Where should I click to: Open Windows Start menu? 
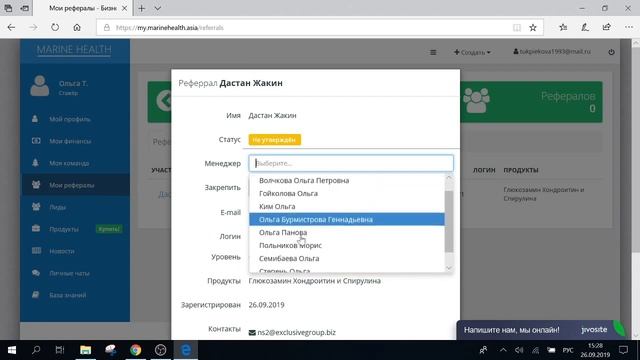point(11,350)
